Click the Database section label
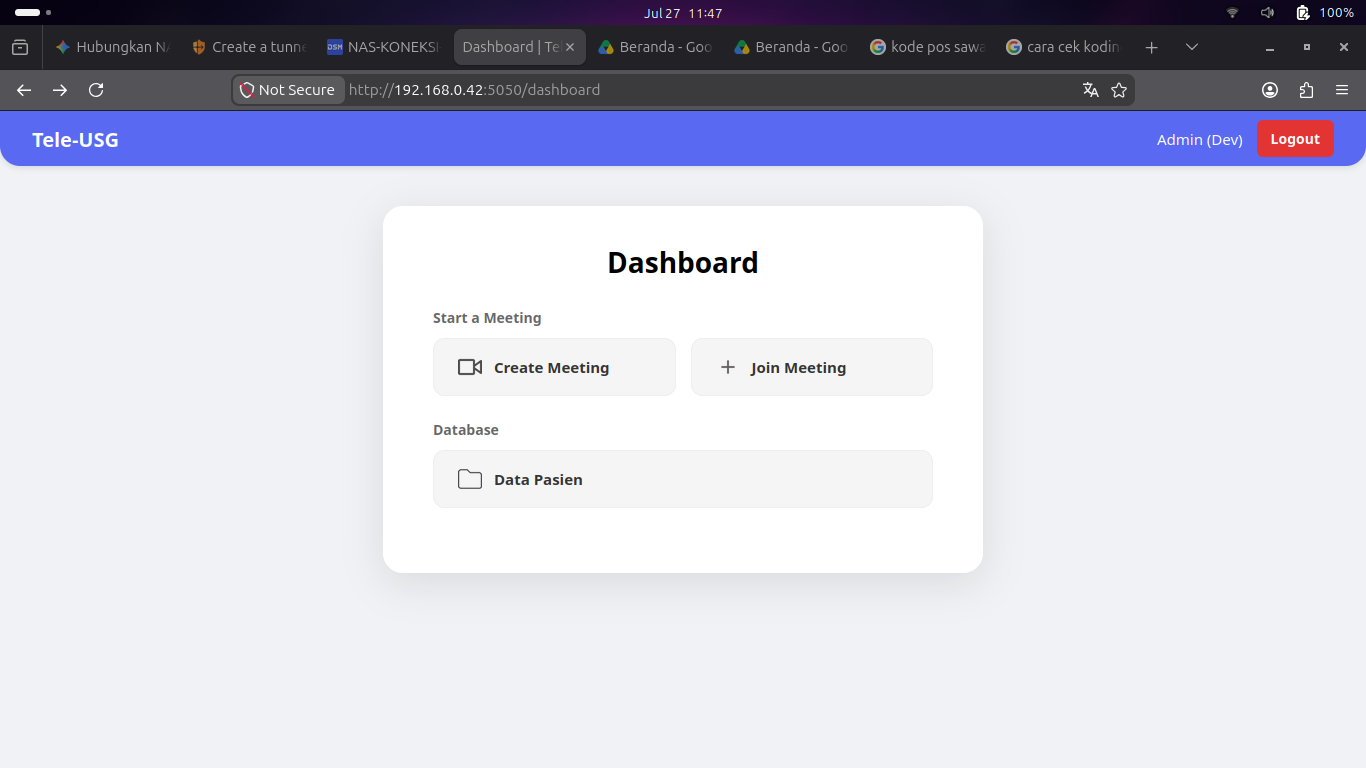1366x768 pixels. click(x=466, y=430)
